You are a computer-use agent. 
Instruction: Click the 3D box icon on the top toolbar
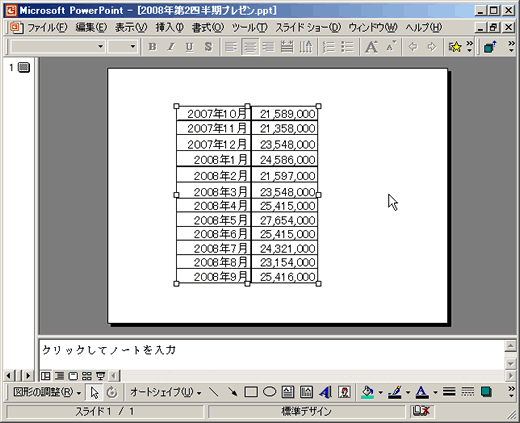click(490, 47)
